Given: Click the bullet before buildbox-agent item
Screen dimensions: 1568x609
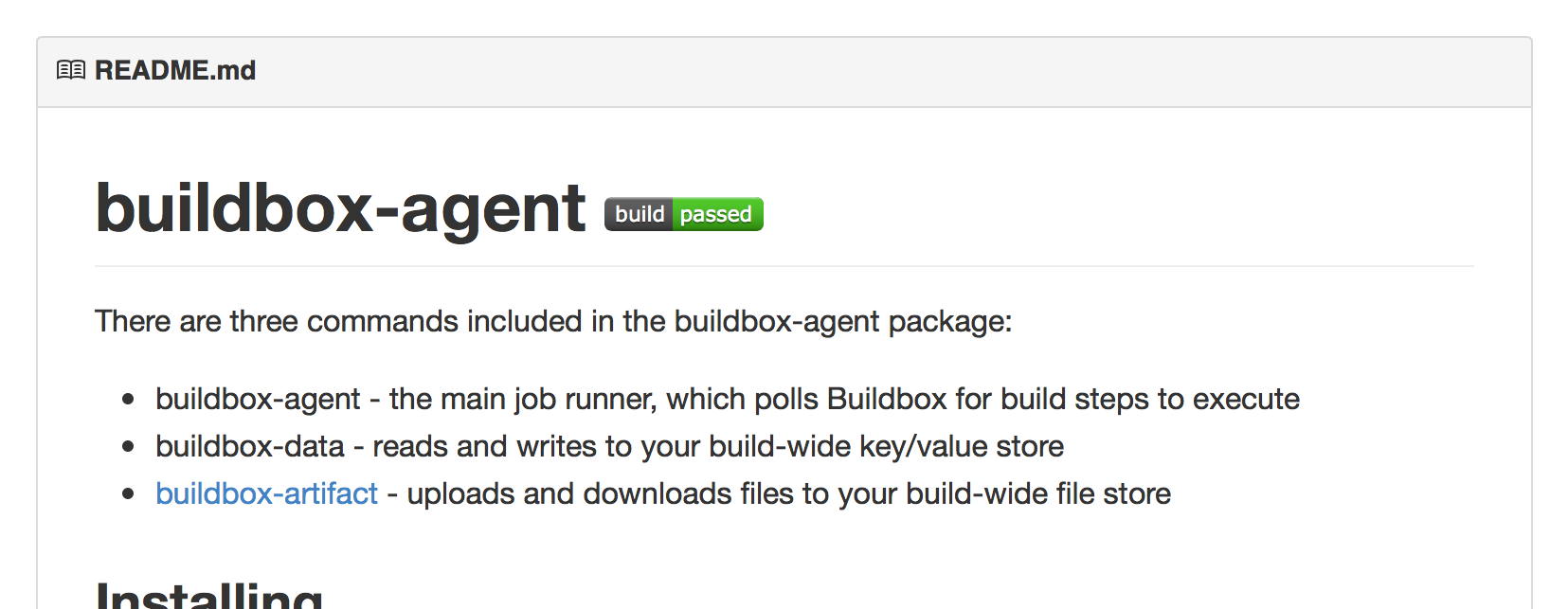Looking at the screenshot, I should [x=128, y=400].
